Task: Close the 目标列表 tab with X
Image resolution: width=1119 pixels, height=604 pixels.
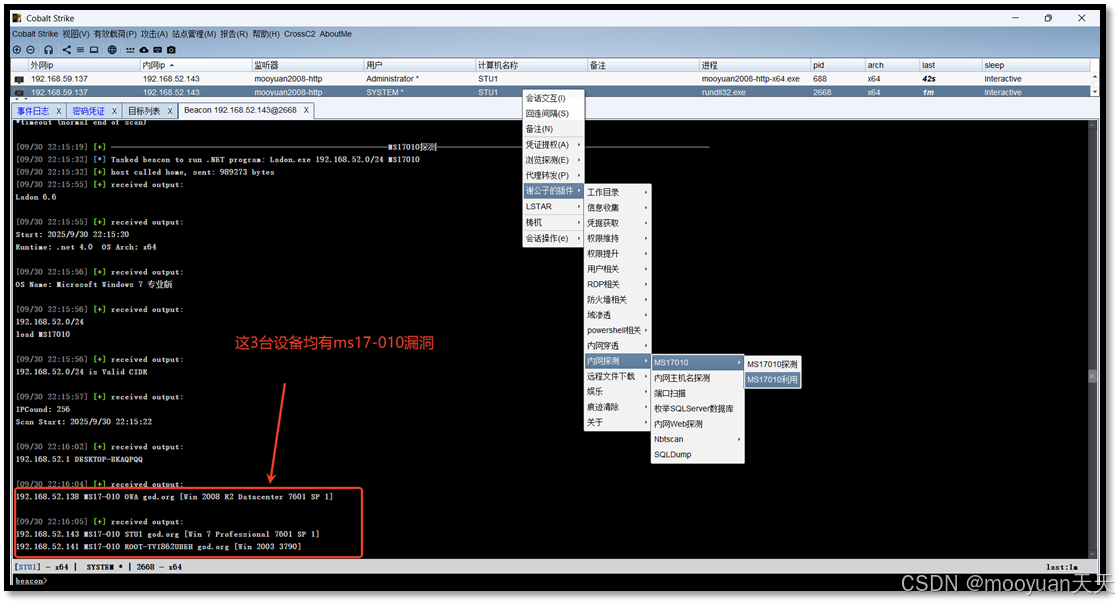Action: tap(170, 111)
